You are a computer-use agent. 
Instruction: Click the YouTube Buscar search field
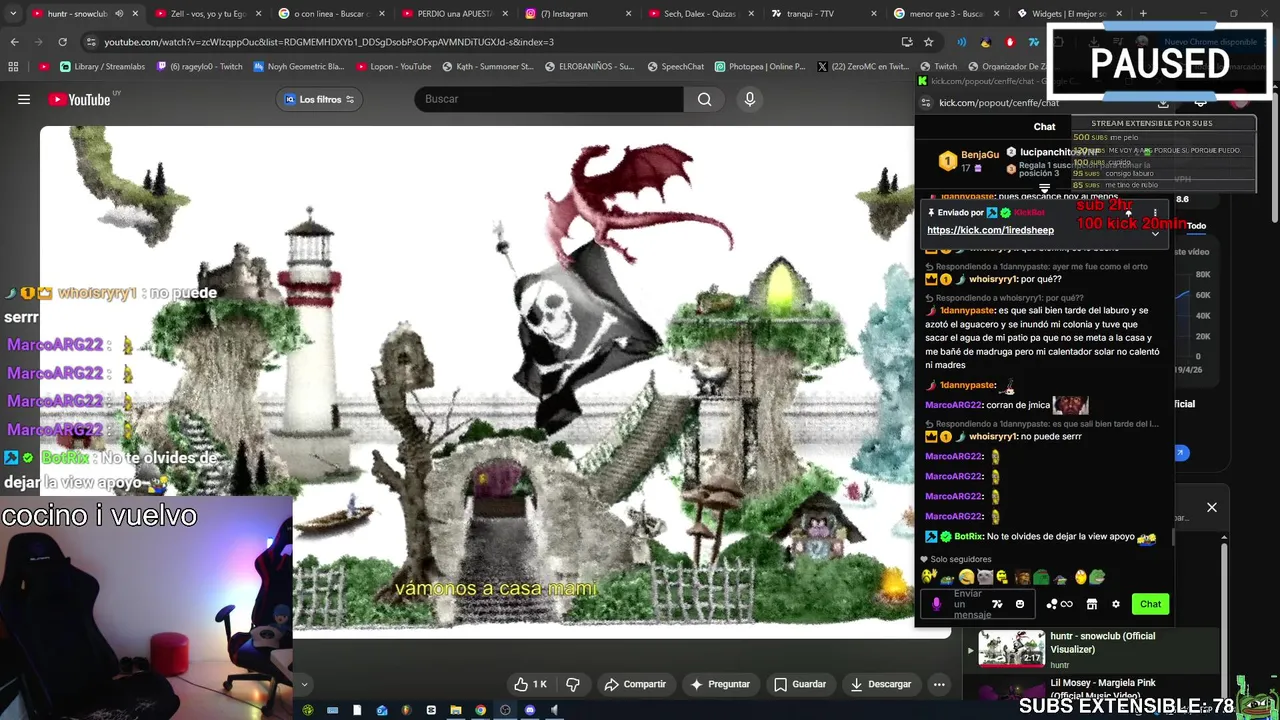coord(549,99)
